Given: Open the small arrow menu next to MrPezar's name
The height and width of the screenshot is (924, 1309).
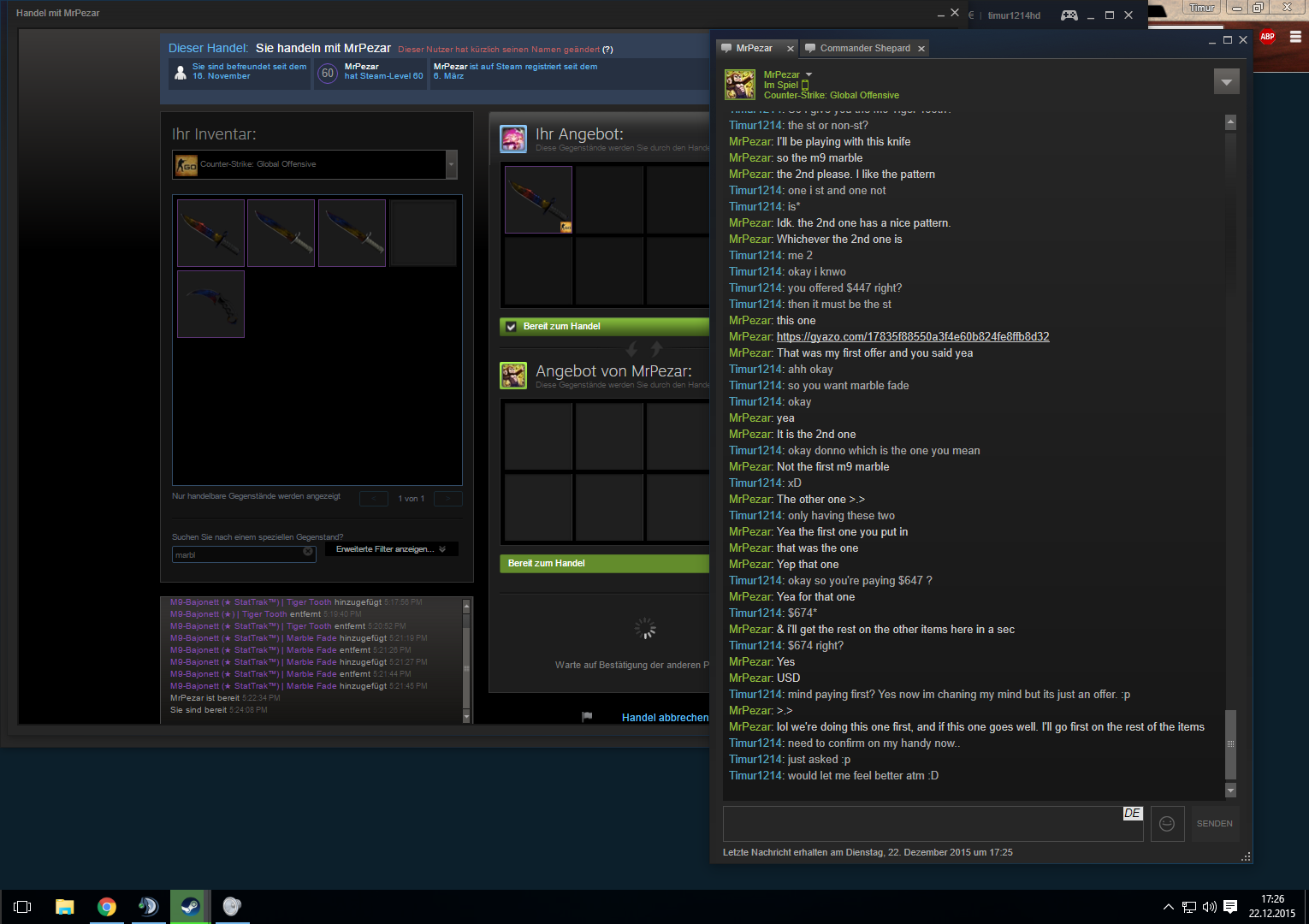Looking at the screenshot, I should 808,75.
